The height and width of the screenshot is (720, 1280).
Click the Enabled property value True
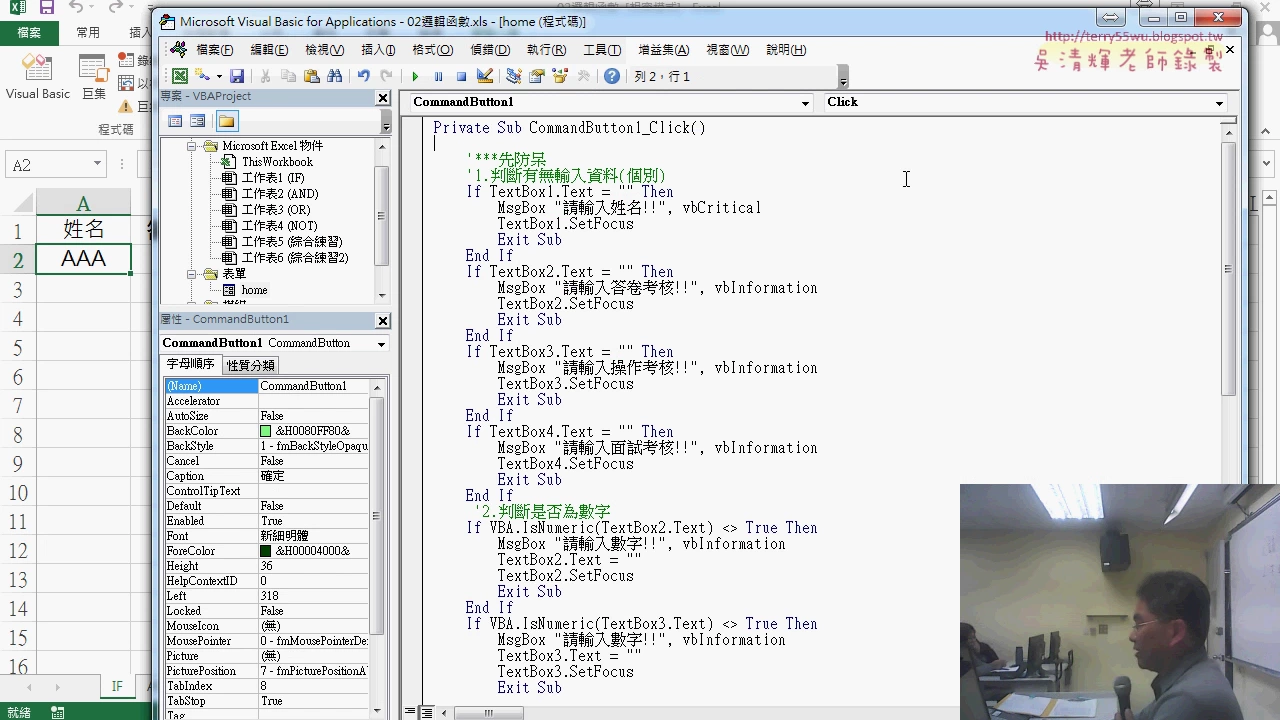point(314,521)
